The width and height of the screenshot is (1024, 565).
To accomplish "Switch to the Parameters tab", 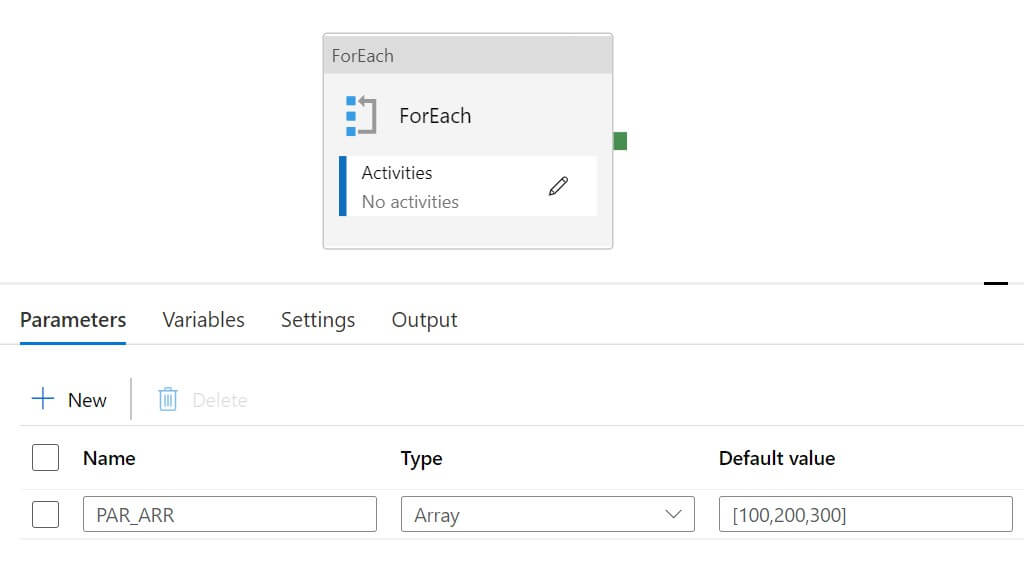I will tap(73, 320).
